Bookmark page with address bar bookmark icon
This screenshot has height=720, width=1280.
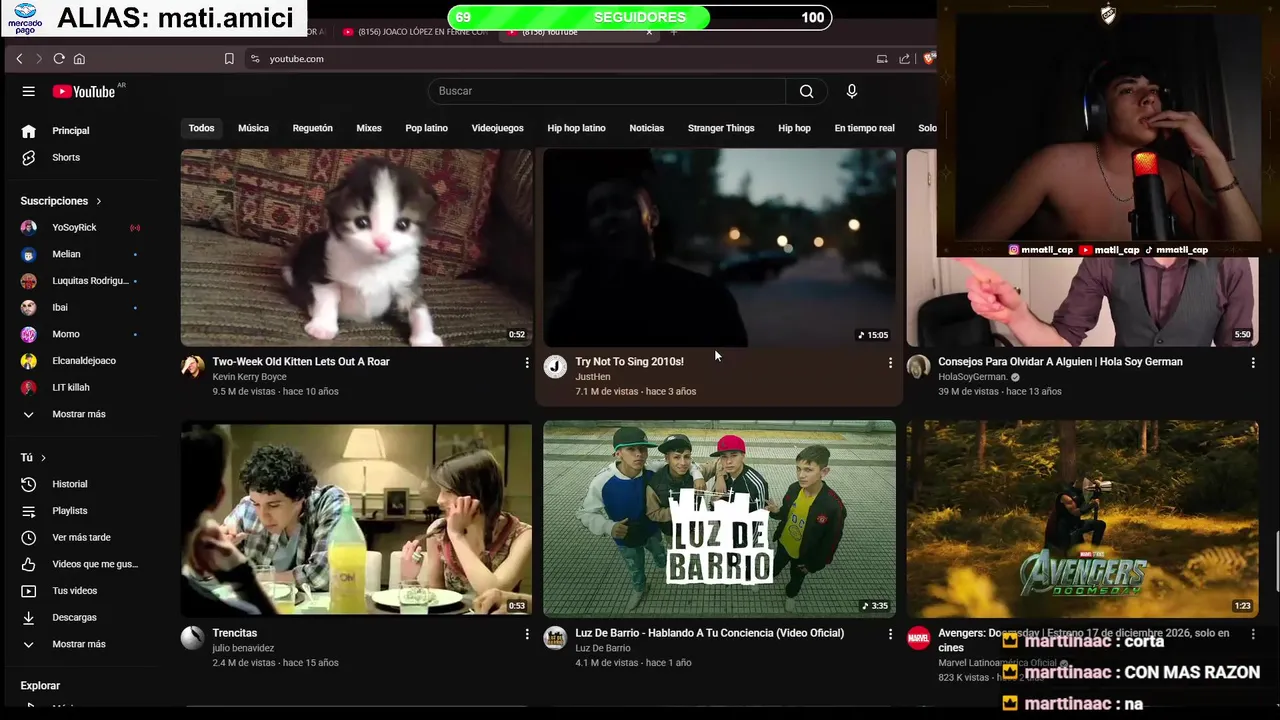pyautogui.click(x=229, y=59)
